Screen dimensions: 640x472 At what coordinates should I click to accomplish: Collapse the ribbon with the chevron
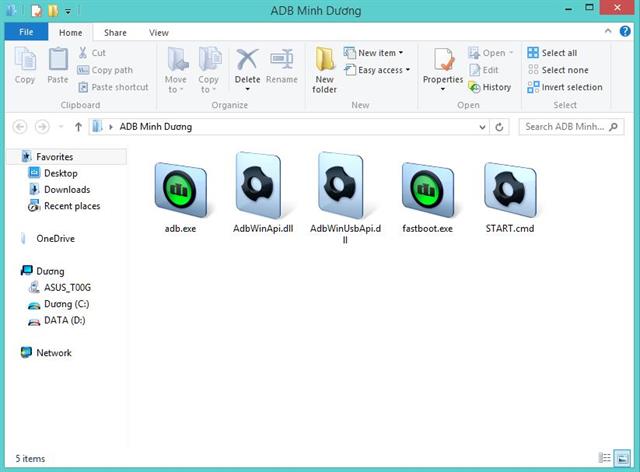(x=608, y=31)
